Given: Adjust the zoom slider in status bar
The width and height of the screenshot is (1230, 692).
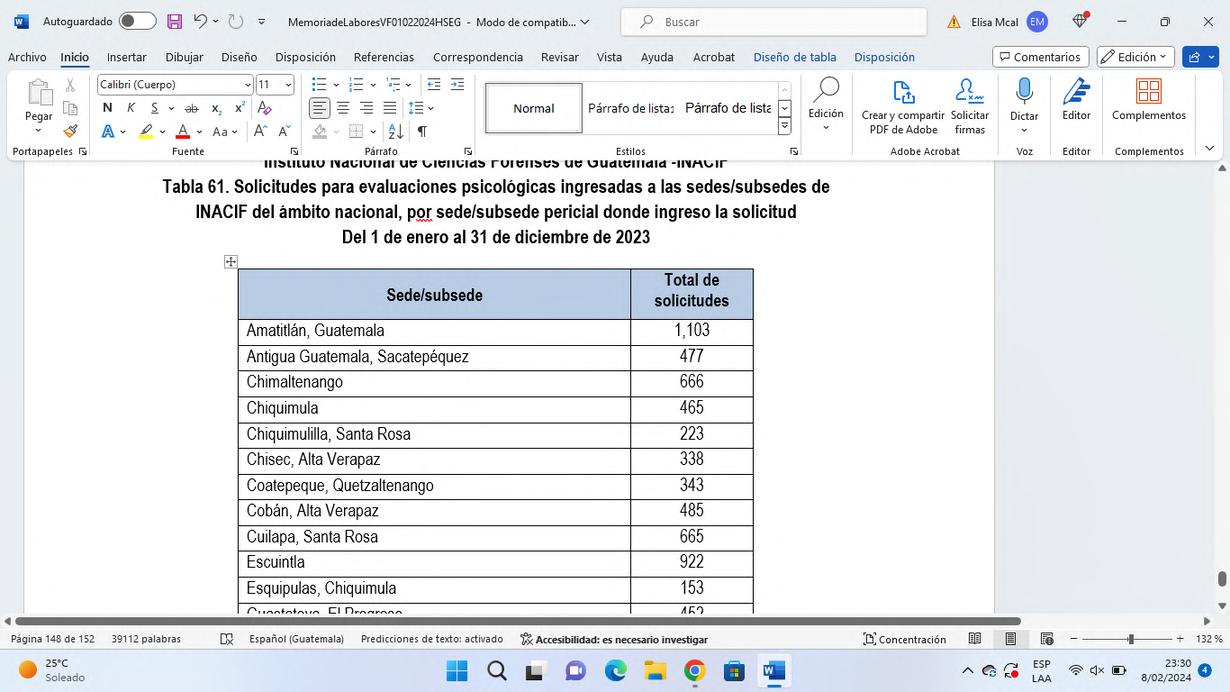Looking at the screenshot, I should (x=1131, y=639).
